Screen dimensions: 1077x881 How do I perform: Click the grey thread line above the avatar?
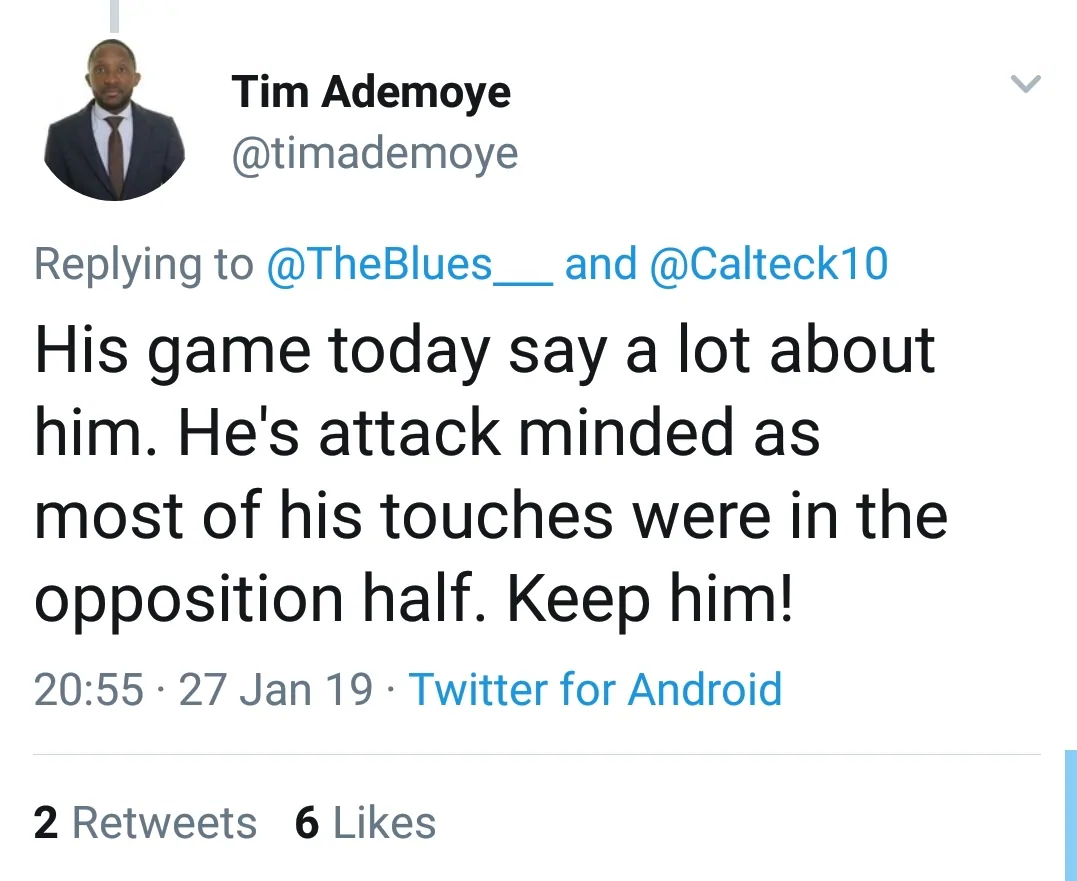pyautogui.click(x=115, y=15)
